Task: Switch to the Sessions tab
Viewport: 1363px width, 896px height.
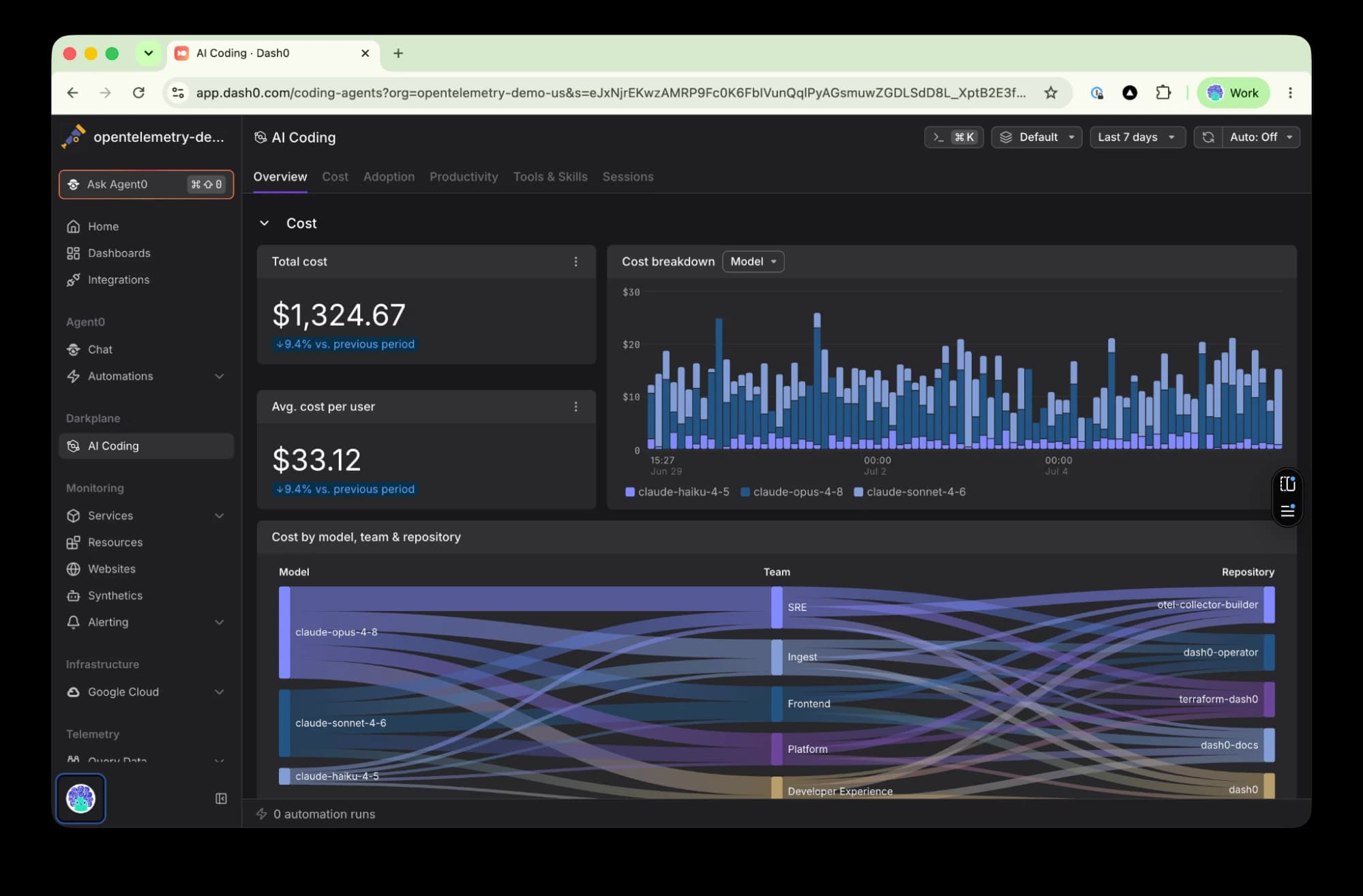Action: (628, 177)
